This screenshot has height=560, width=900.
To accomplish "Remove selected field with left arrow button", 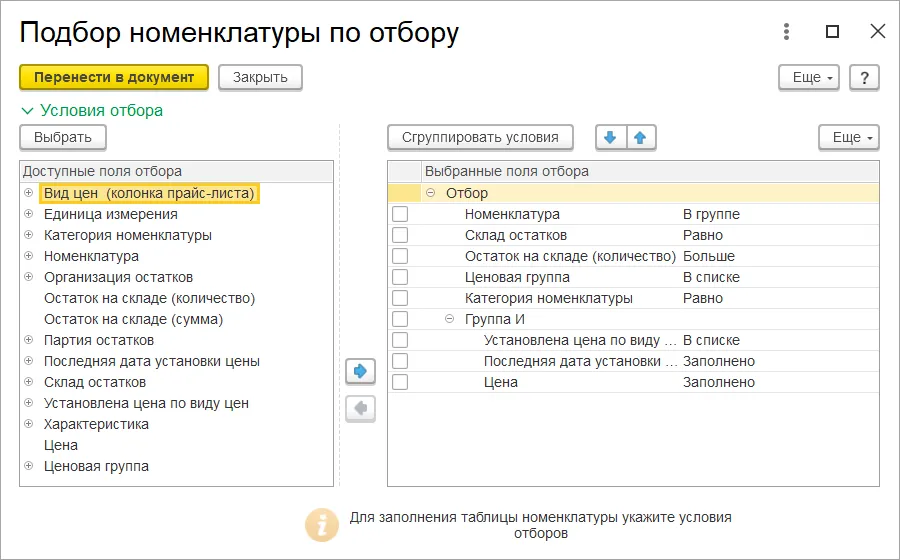I will pos(360,408).
